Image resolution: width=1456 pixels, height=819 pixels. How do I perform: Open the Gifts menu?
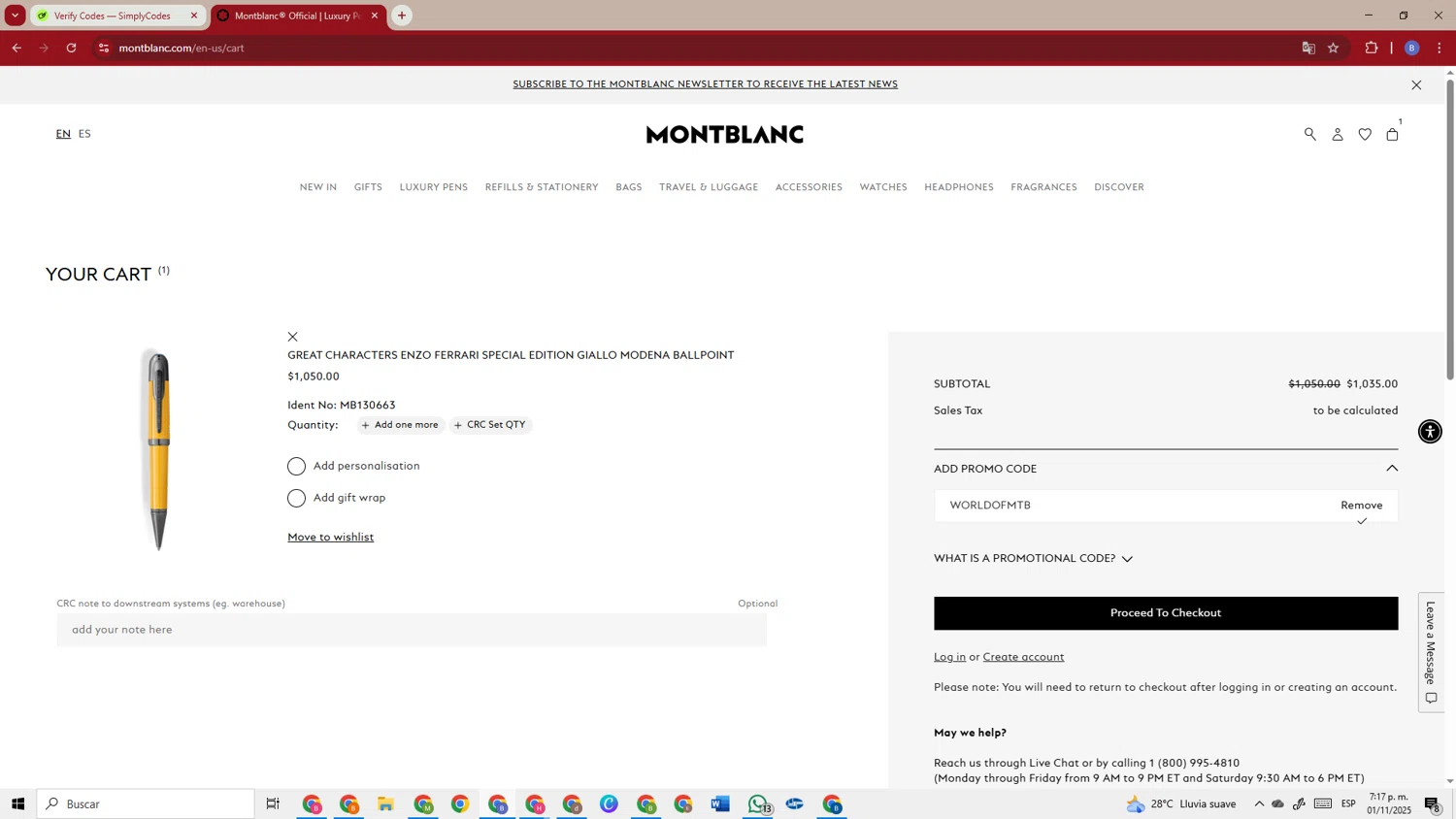coord(368,187)
